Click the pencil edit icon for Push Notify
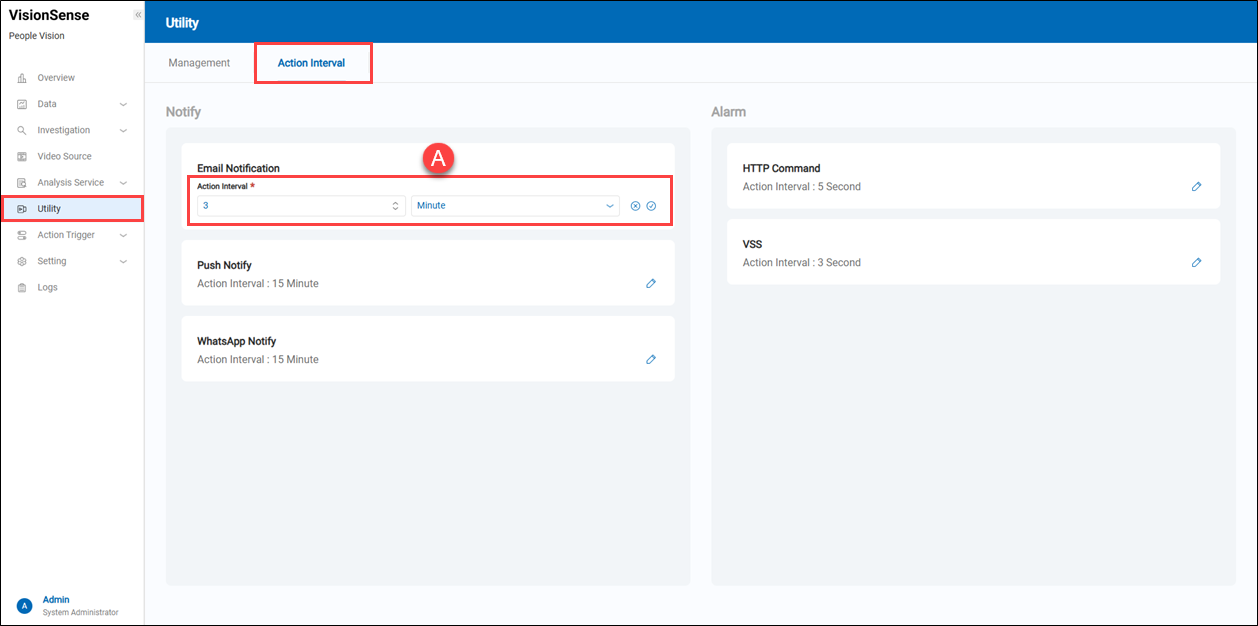The width and height of the screenshot is (1258, 626). [x=651, y=284]
